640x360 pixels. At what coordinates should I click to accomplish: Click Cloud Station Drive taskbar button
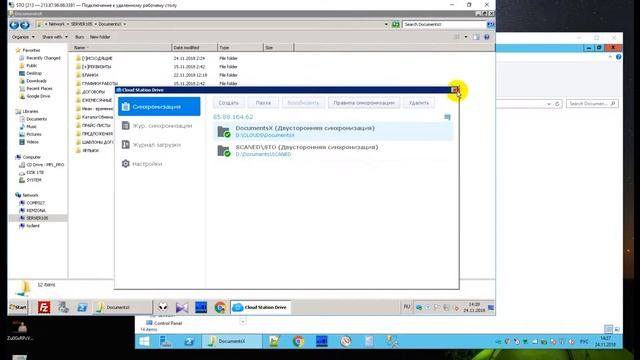click(261, 307)
